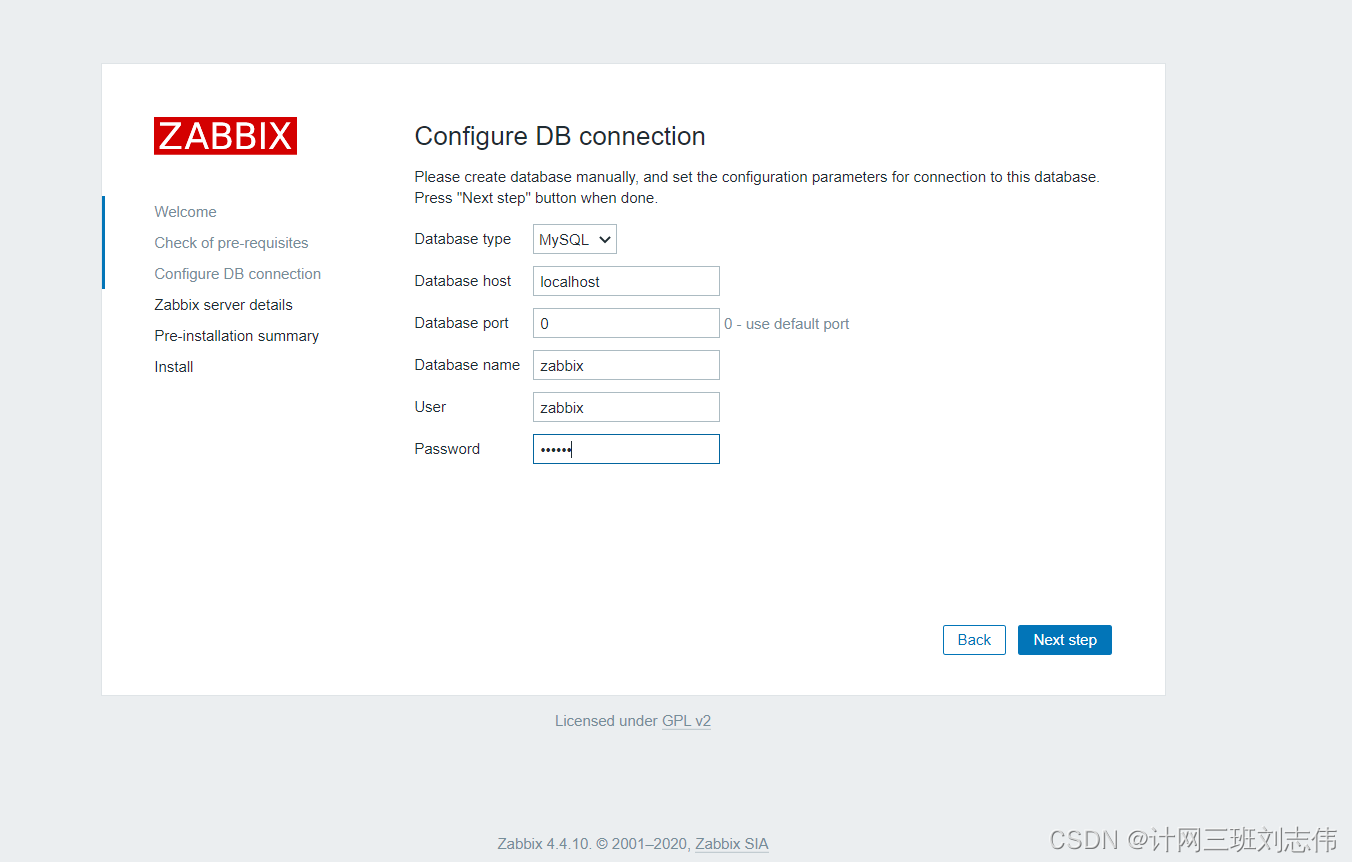The height and width of the screenshot is (862, 1352).
Task: Click the User label
Action: (x=430, y=407)
